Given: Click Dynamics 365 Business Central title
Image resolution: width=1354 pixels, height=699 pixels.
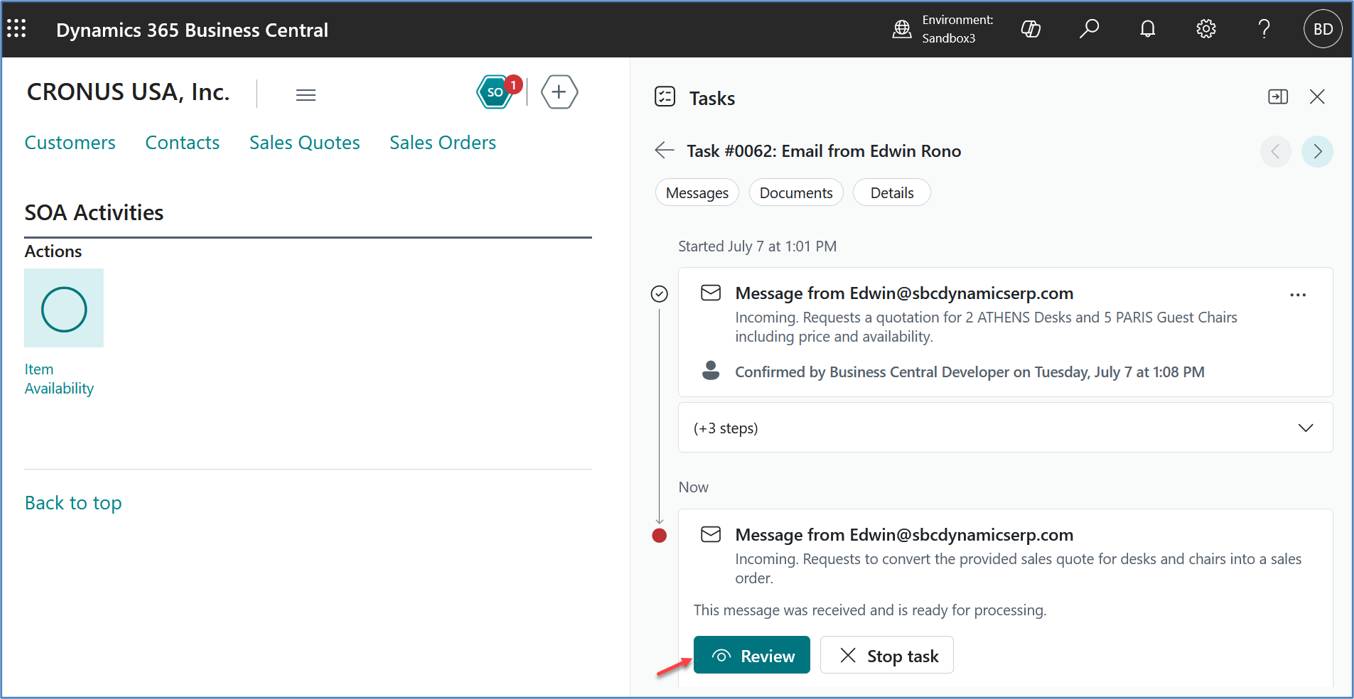Looking at the screenshot, I should click(192, 30).
